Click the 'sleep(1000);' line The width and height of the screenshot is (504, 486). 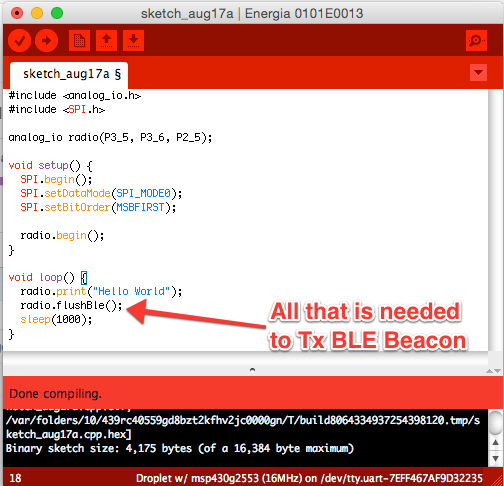pos(56,320)
